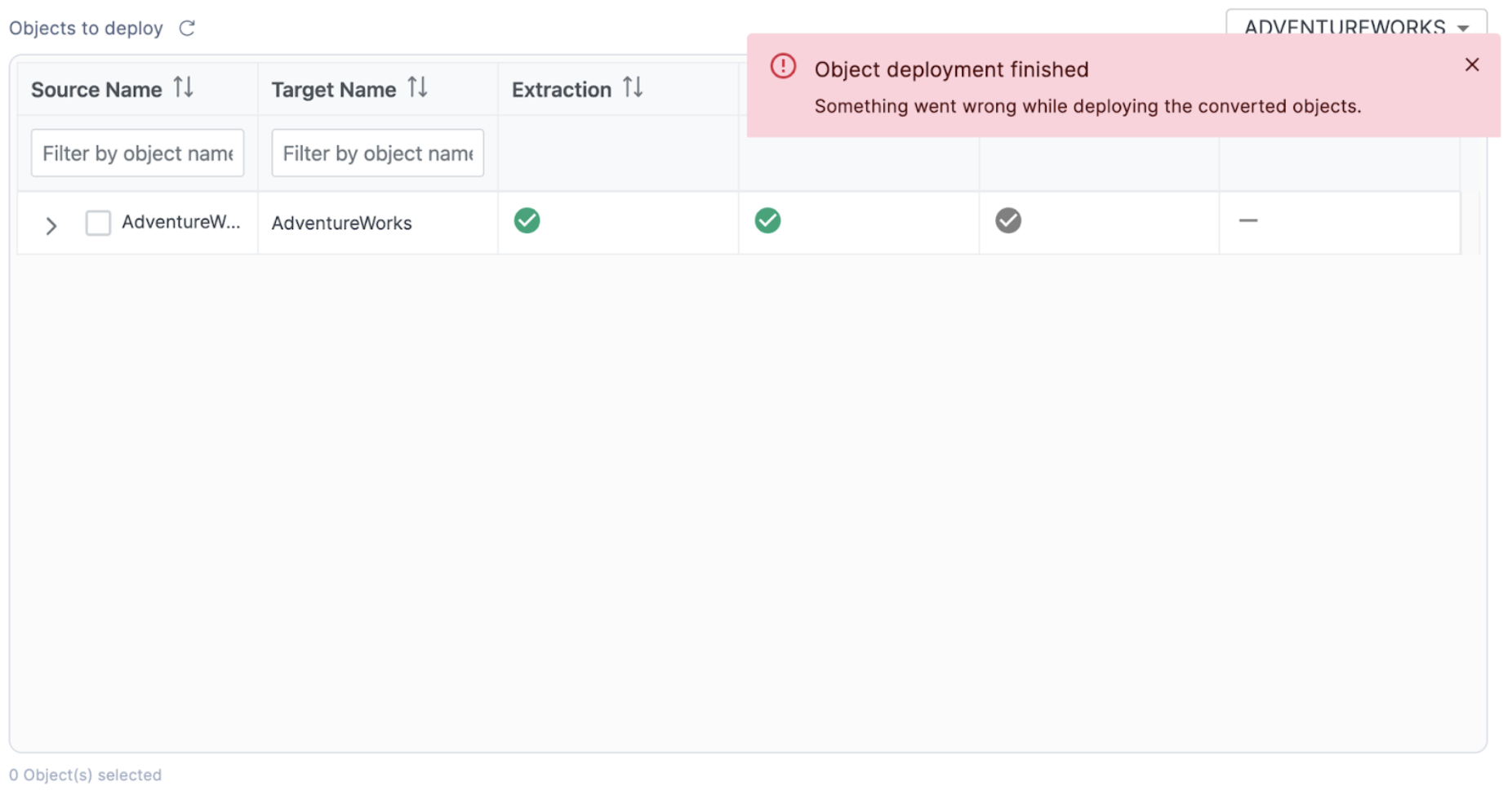Click the refresh icon beside Objects to deploy
The width and height of the screenshot is (1512, 795).
click(187, 29)
